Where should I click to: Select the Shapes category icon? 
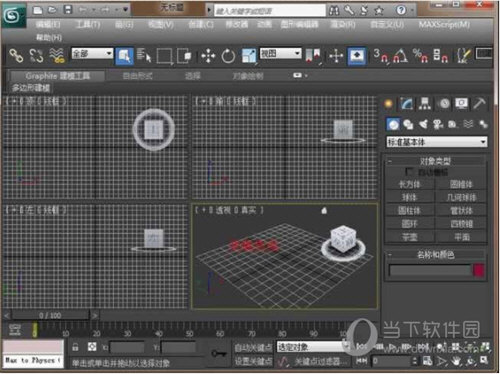[408, 124]
